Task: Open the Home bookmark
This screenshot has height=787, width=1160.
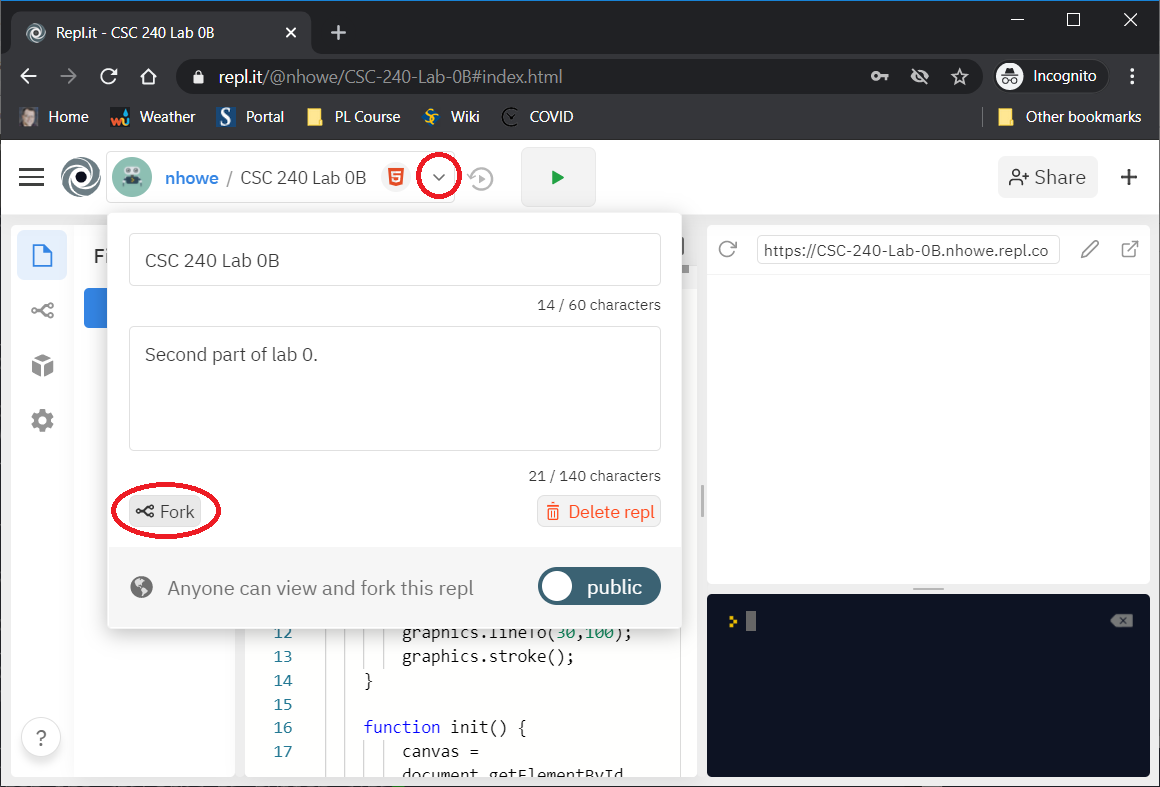Action: click(54, 117)
